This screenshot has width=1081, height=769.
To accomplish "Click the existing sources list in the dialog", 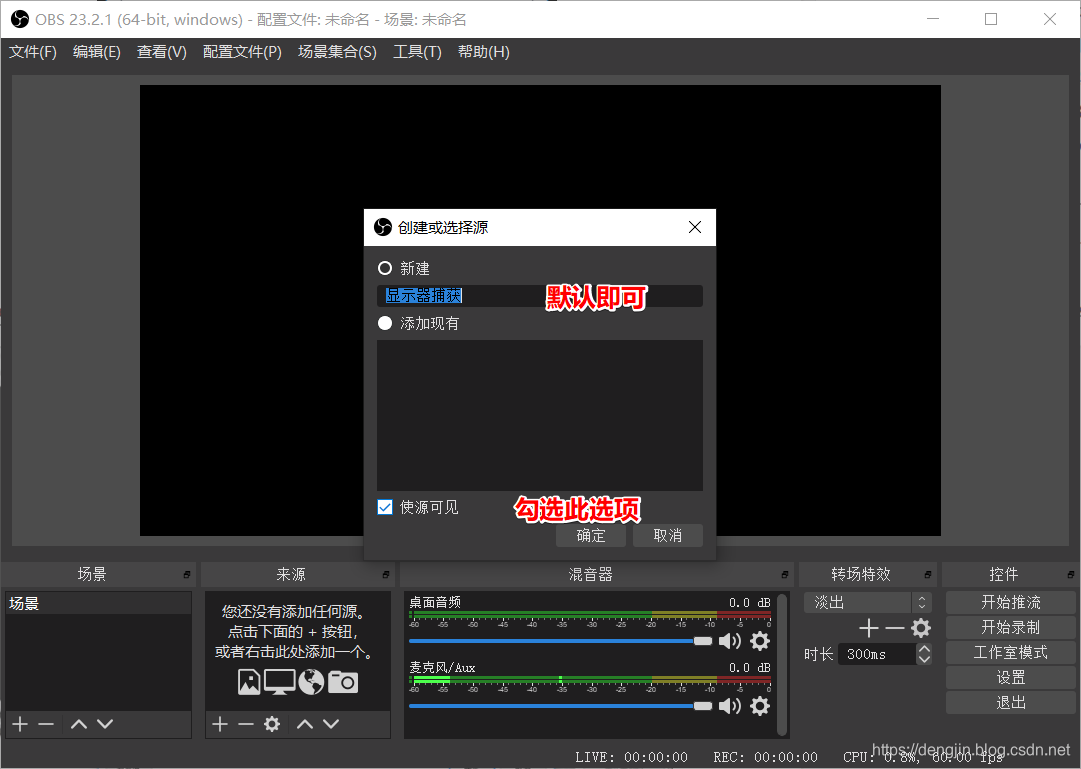I will point(540,415).
